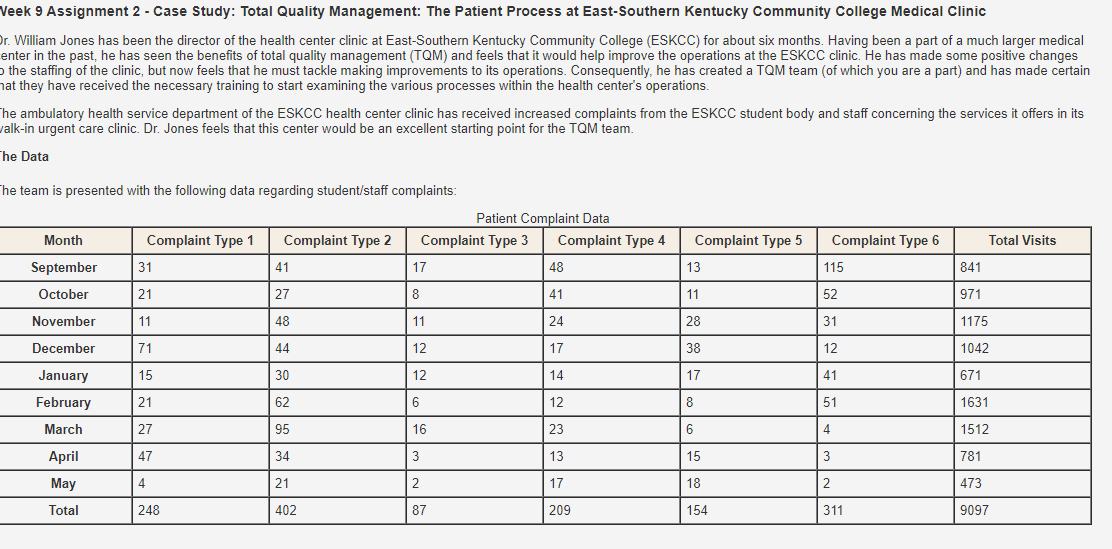The width and height of the screenshot is (1112, 549).
Task: Click the Patient Complaint Data caption
Action: click(543, 218)
